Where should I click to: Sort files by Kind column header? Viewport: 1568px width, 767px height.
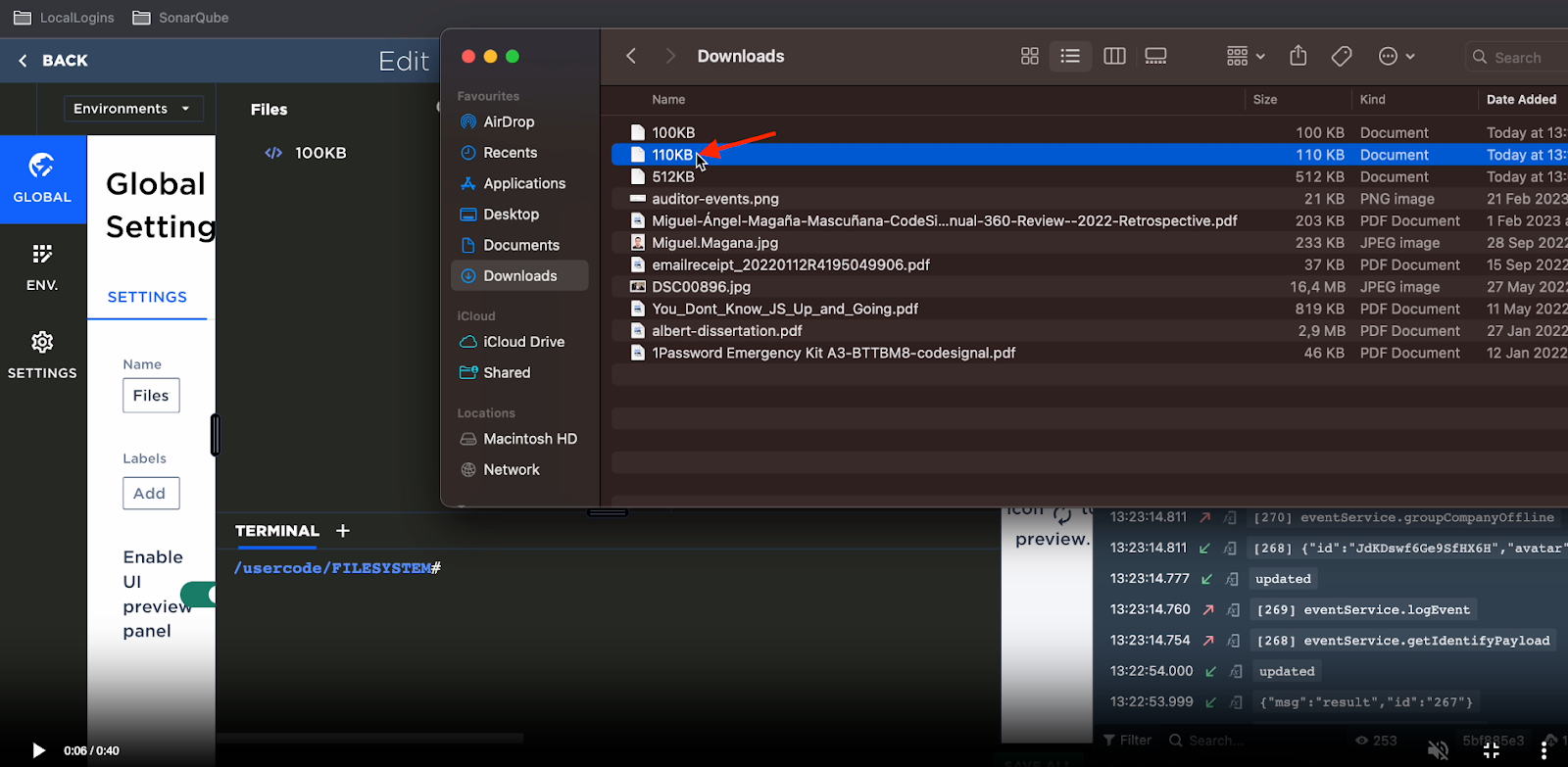coord(1372,99)
